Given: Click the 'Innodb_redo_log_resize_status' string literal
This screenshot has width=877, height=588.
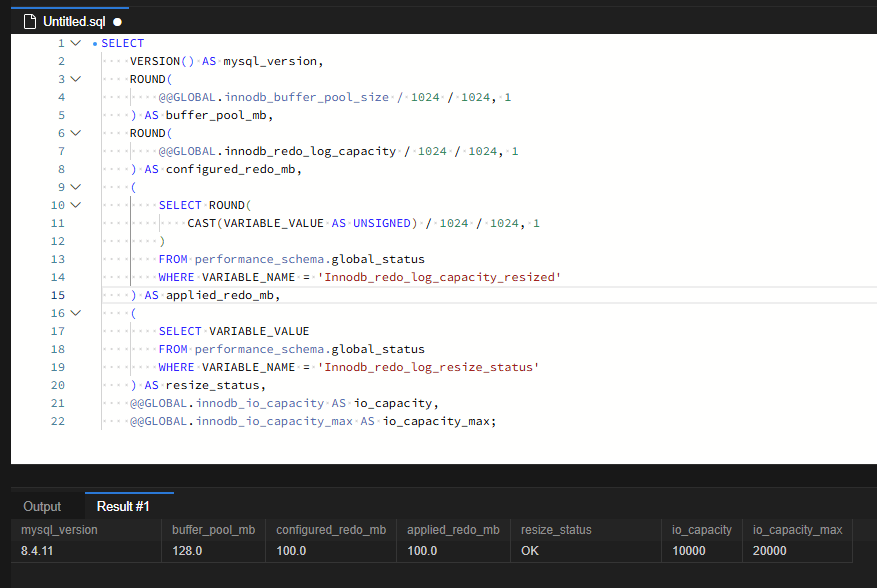Looking at the screenshot, I should coord(428,367).
